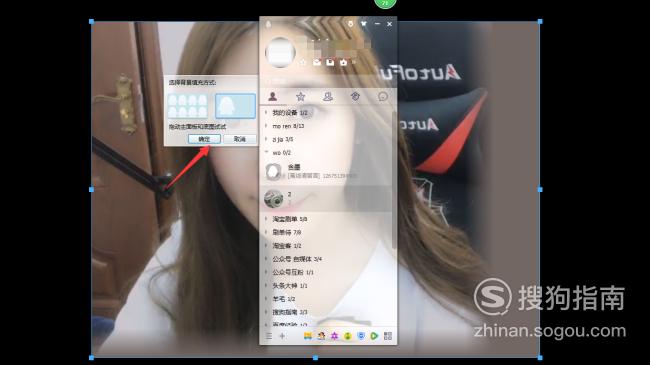650x365 pixels.
Task: Collapse the "wo 0/2" friend group
Action: click(x=281, y=153)
